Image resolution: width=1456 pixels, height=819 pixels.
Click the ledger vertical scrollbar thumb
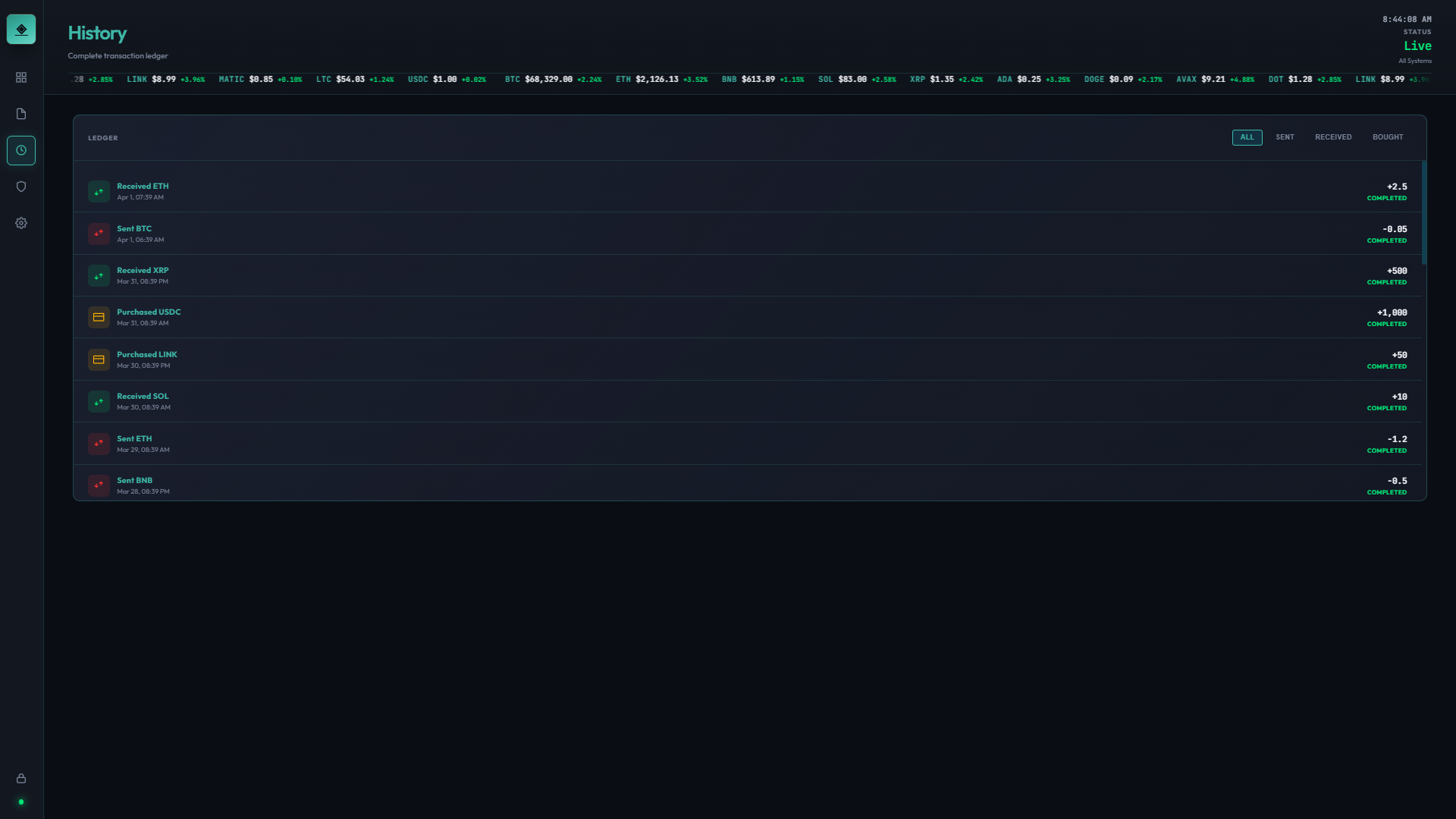tap(1424, 212)
